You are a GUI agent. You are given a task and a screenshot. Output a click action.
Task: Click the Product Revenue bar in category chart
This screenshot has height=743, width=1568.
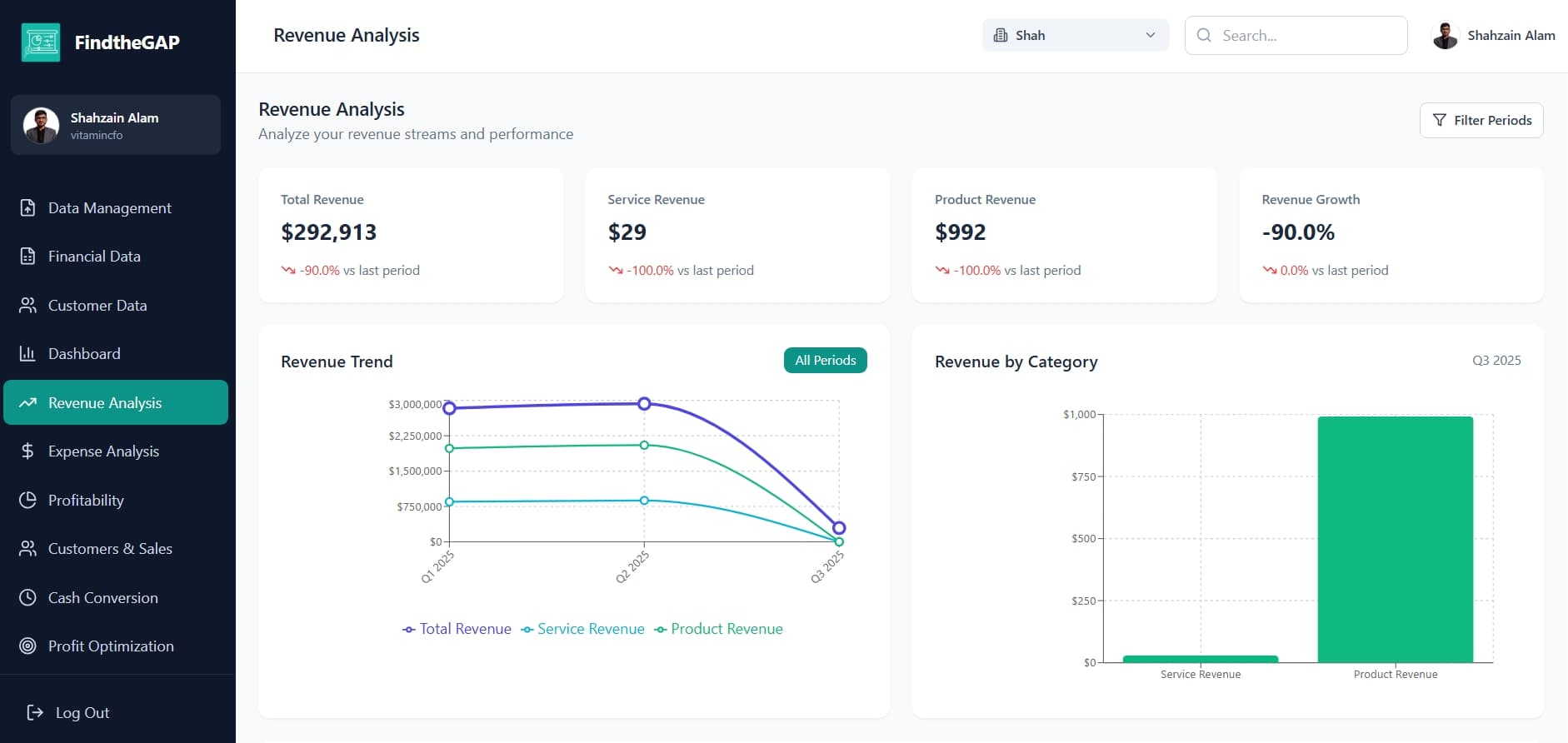pos(1396,540)
